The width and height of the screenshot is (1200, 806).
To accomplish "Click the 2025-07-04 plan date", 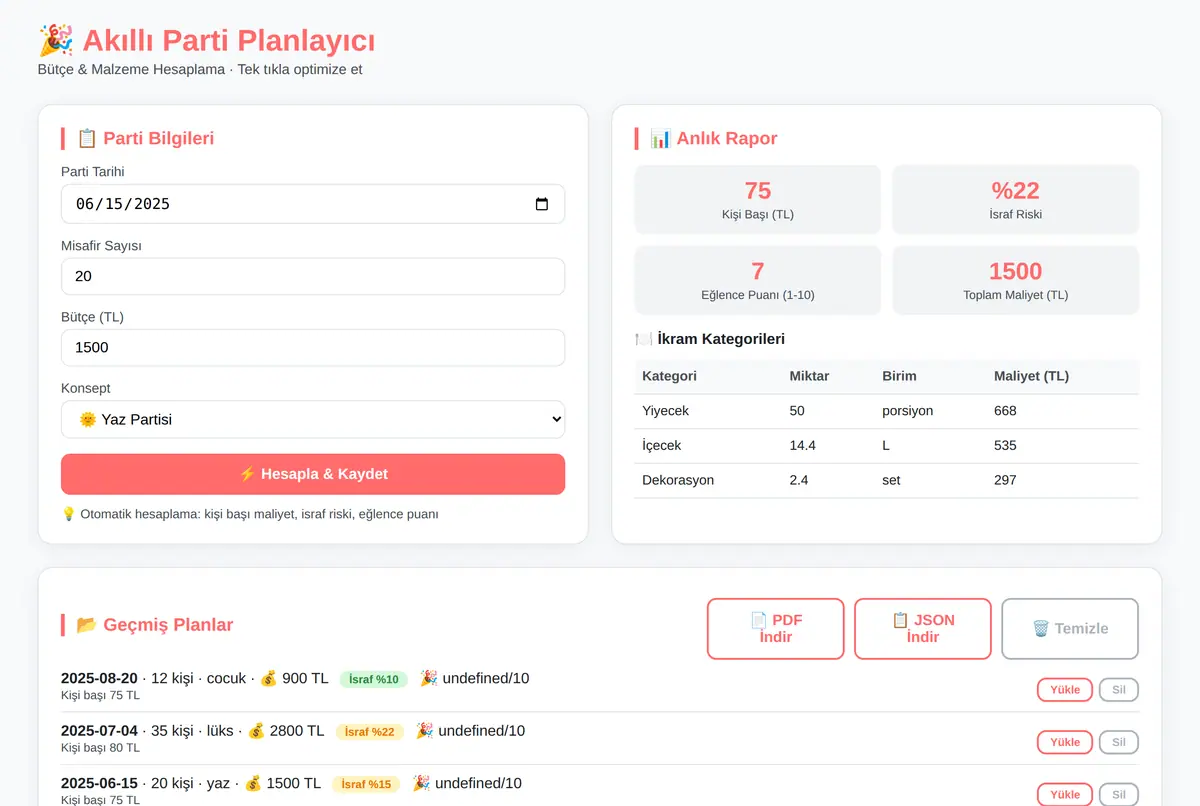I will click(x=99, y=731).
